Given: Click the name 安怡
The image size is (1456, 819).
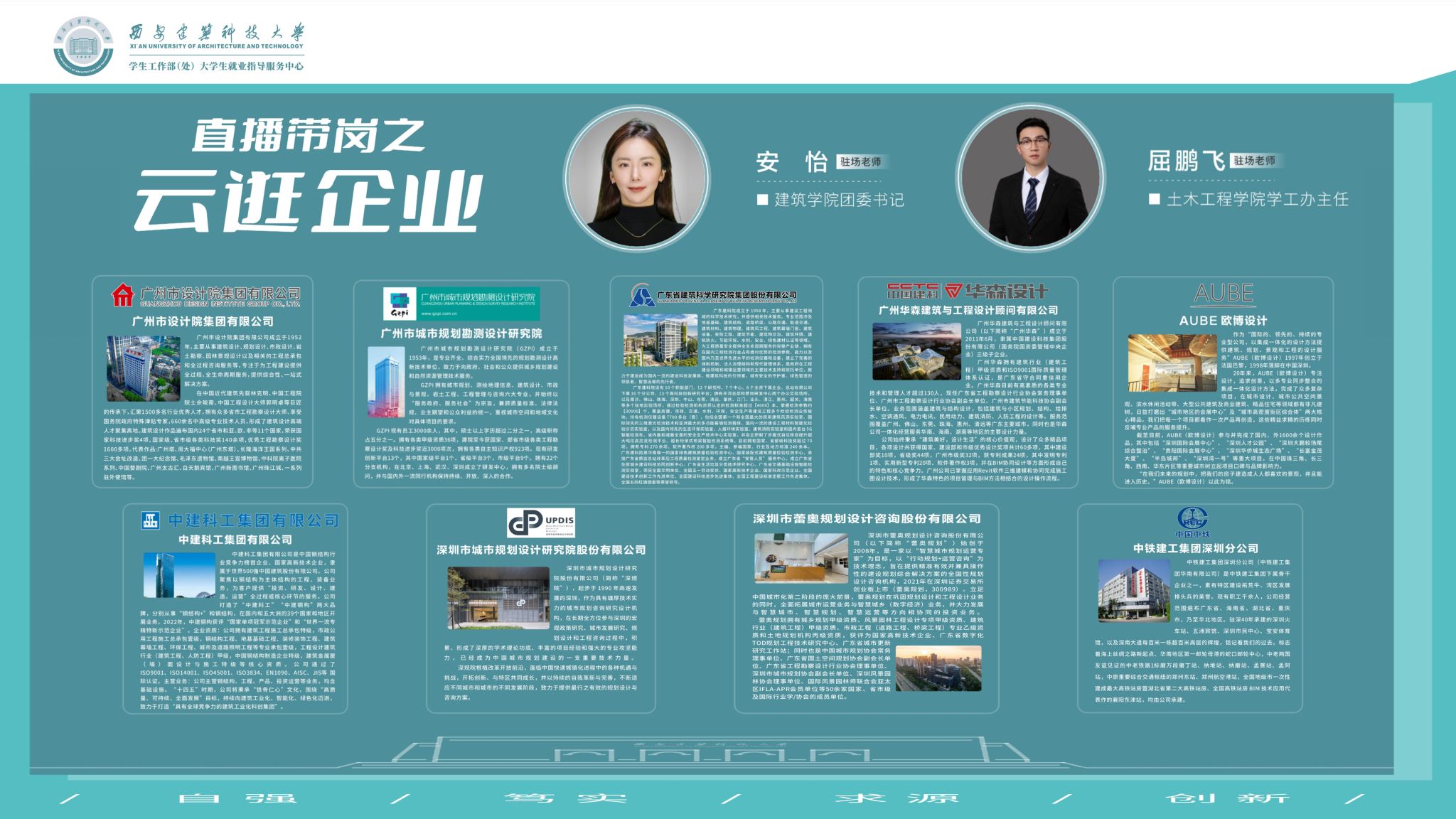Looking at the screenshot, I should pos(791,162).
